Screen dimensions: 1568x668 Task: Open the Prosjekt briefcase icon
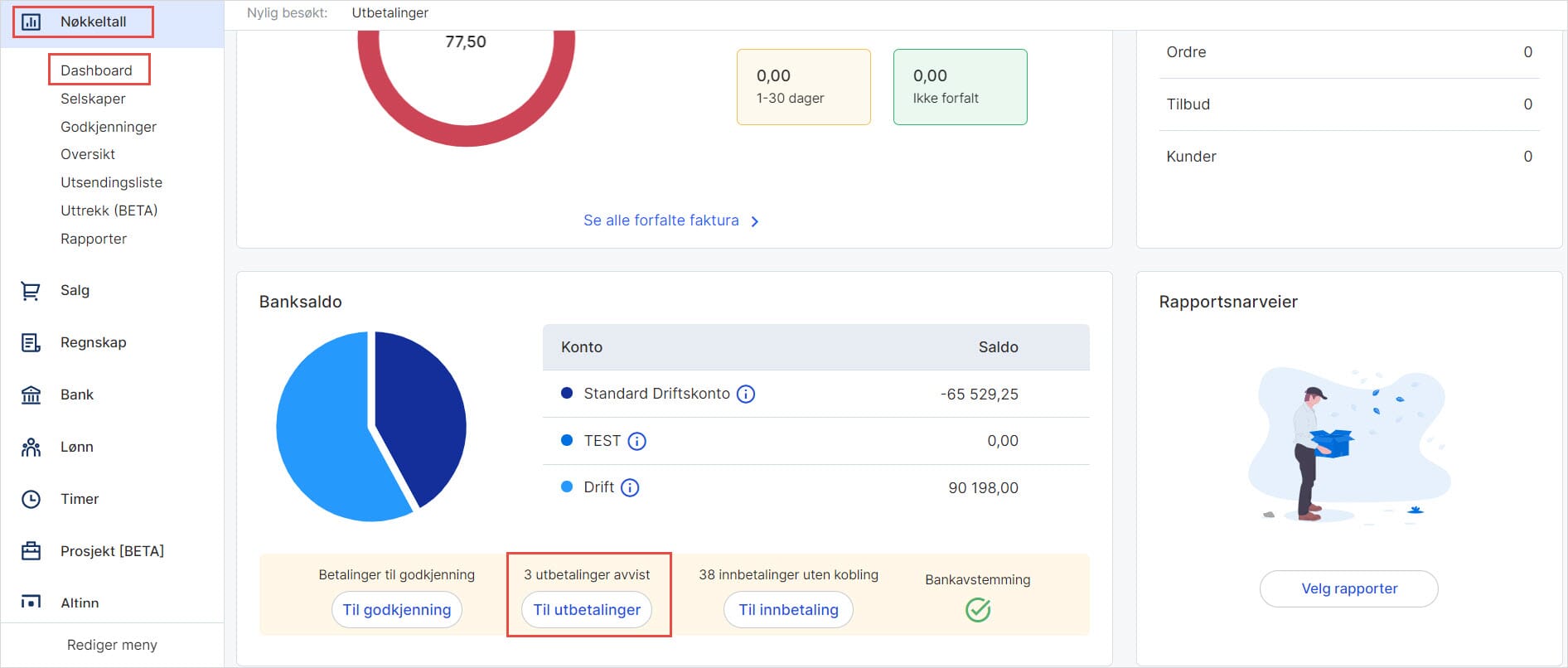click(x=31, y=551)
